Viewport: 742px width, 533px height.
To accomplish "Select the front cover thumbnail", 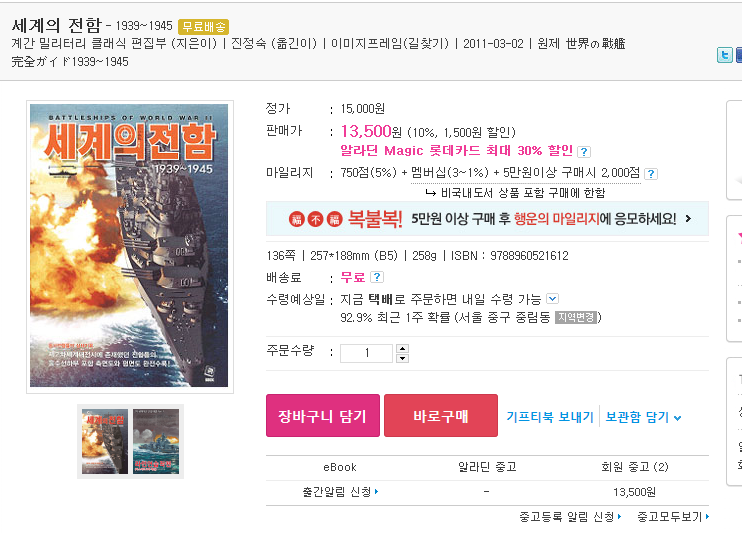I will pos(105,442).
